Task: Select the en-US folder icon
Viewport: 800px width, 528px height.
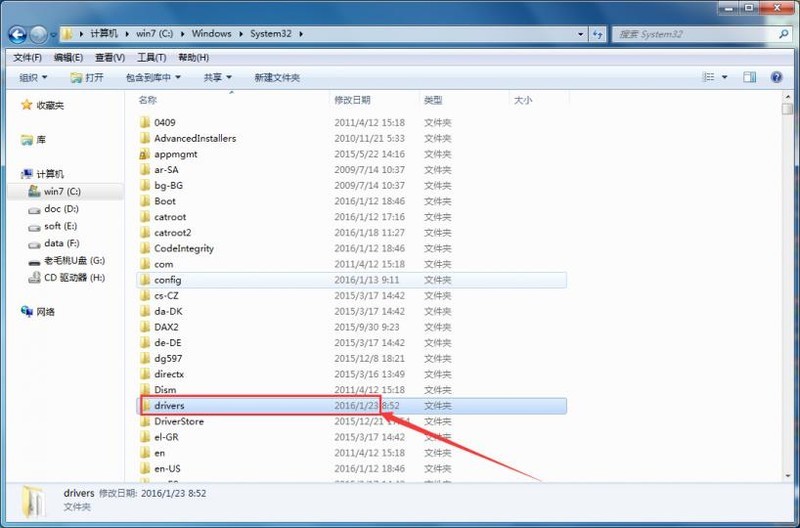Action: [145, 468]
